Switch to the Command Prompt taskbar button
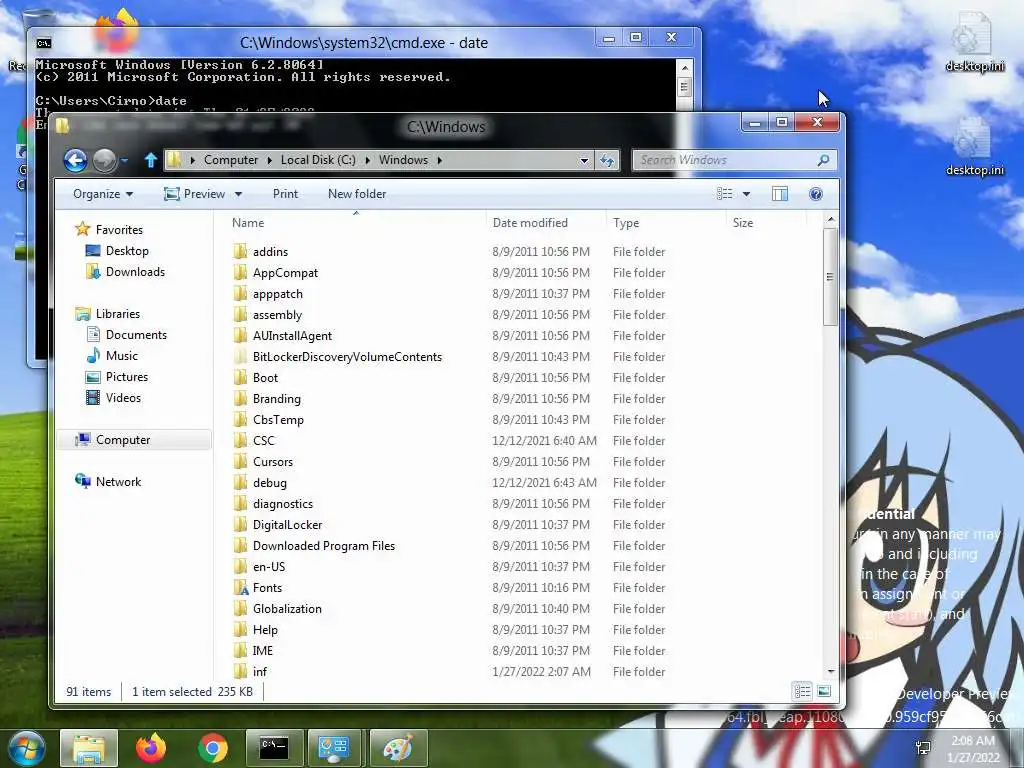 [274, 748]
